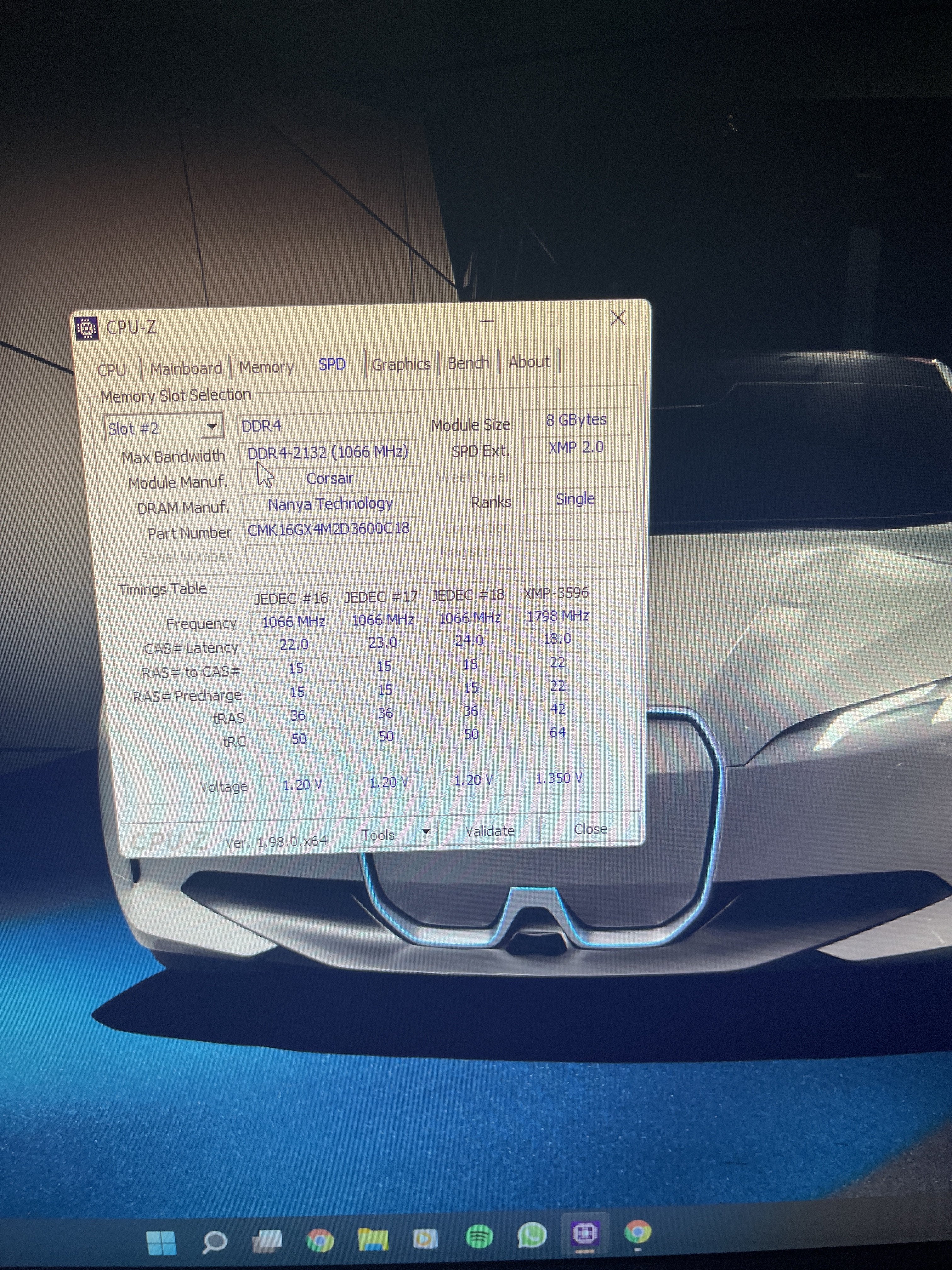Click the Validate button

point(490,831)
